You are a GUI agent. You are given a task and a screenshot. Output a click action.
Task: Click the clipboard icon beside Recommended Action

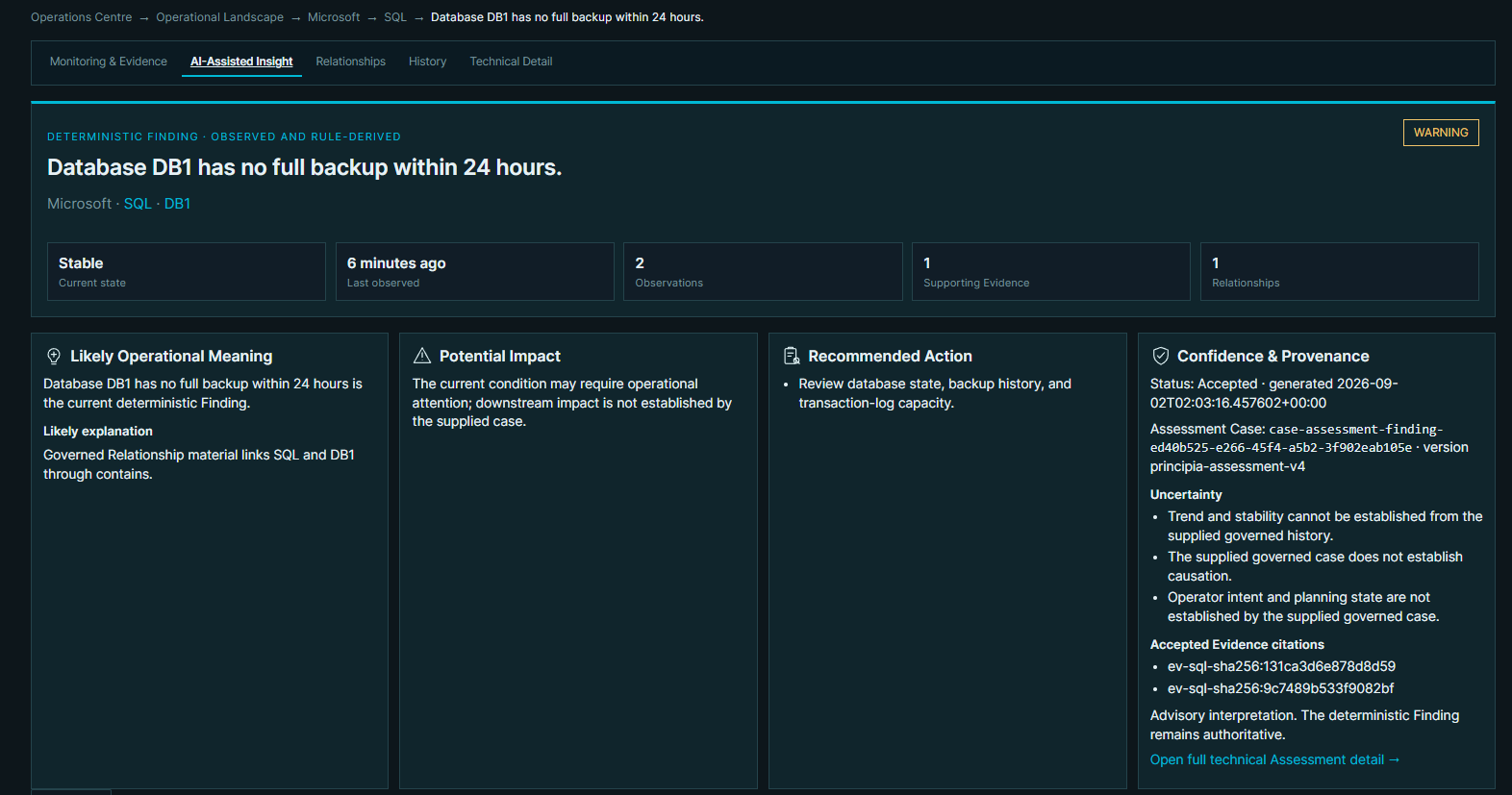[x=792, y=356]
